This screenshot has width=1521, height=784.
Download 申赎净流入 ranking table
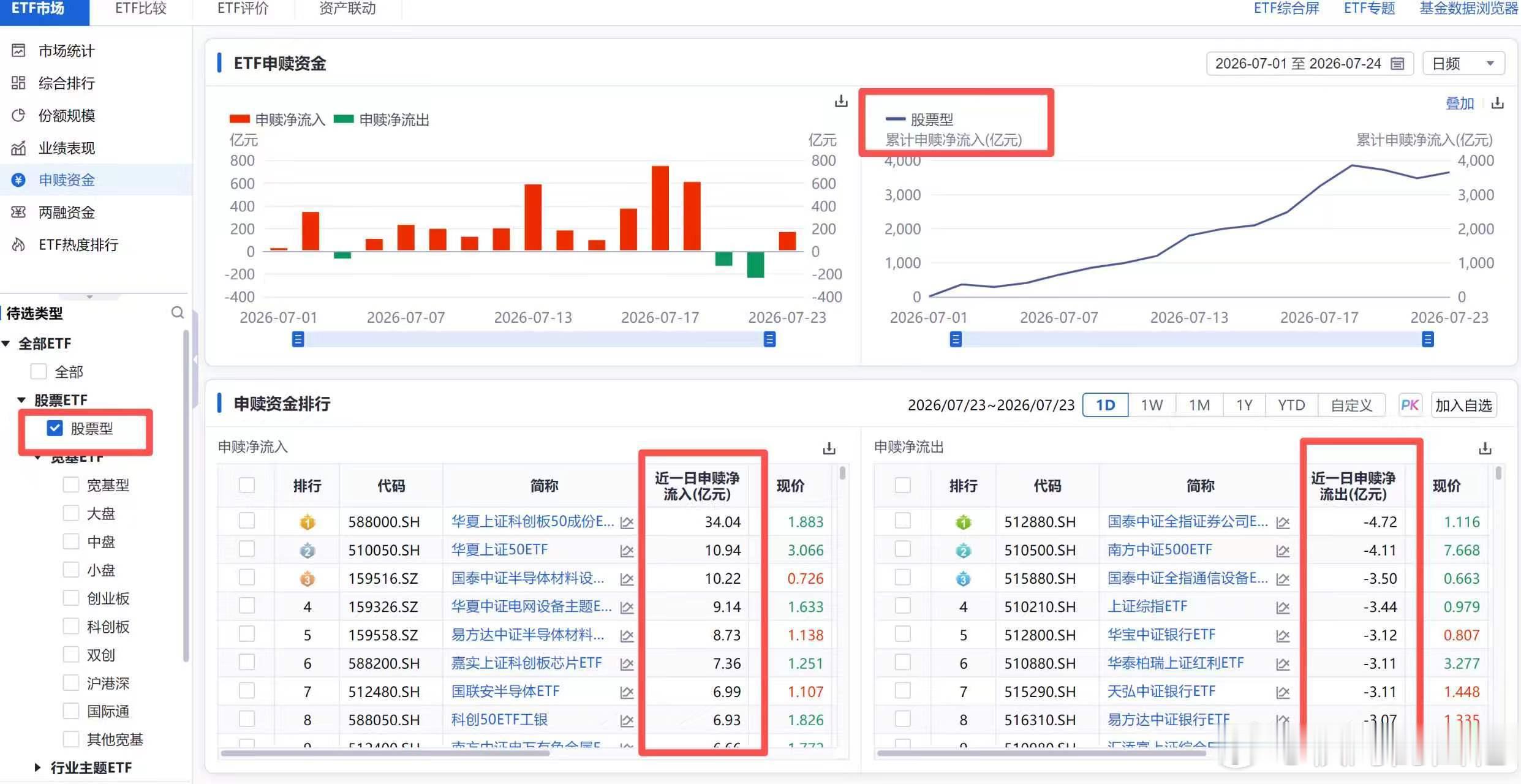[829, 448]
